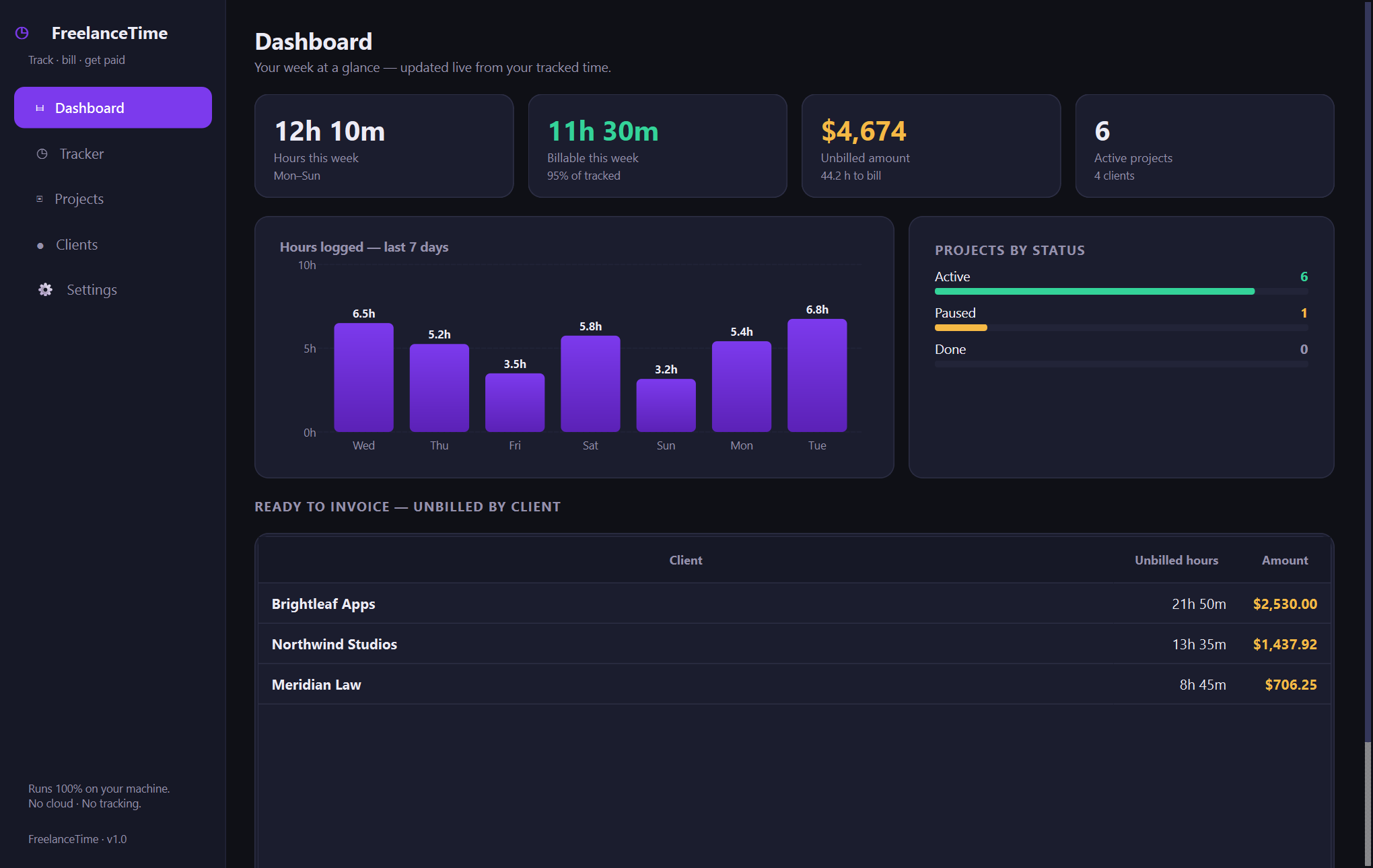The width and height of the screenshot is (1373, 868).
Task: Sort by Amount column header
Action: coord(1285,560)
